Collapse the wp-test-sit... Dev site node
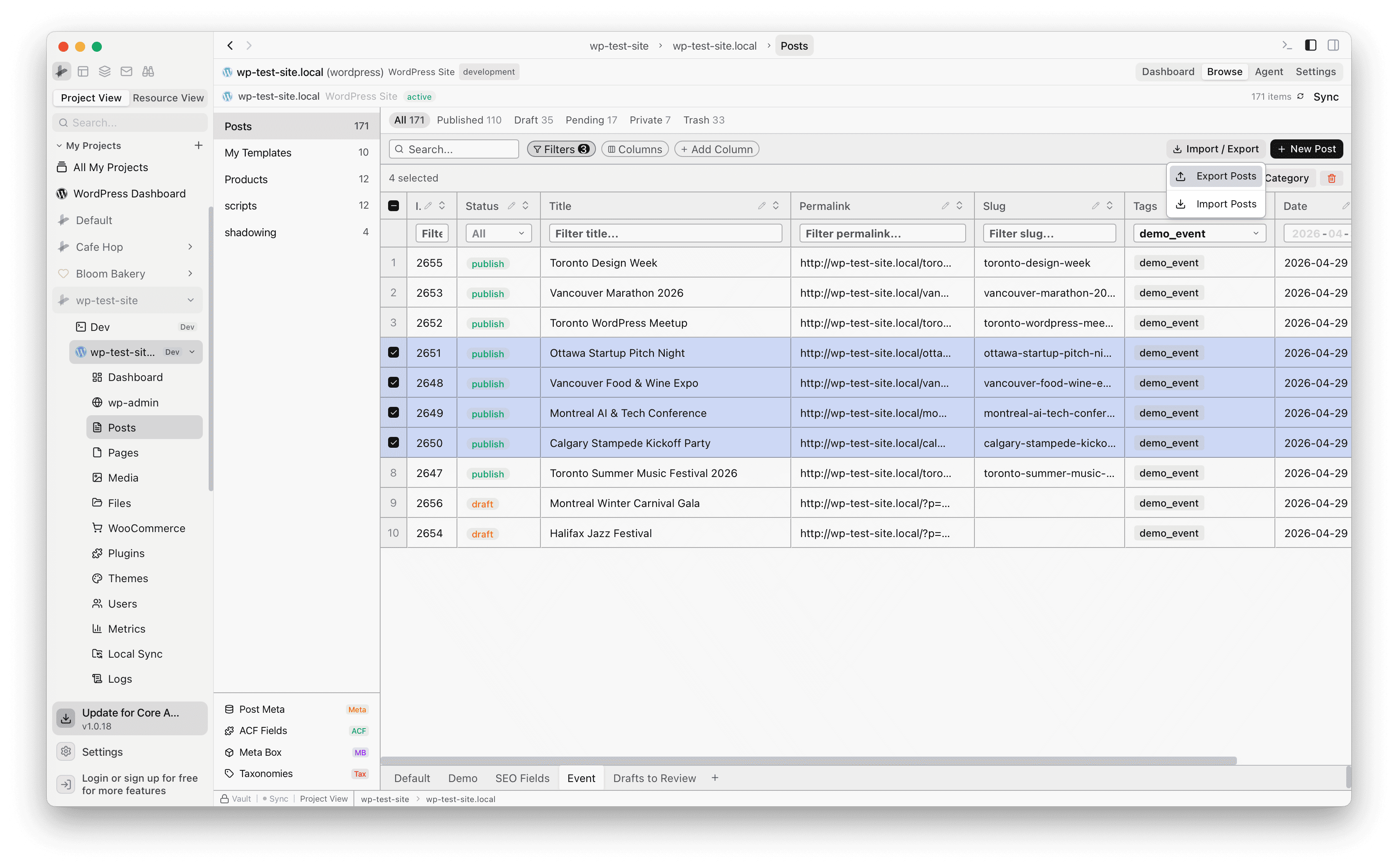The width and height of the screenshot is (1398, 868). (x=192, y=352)
